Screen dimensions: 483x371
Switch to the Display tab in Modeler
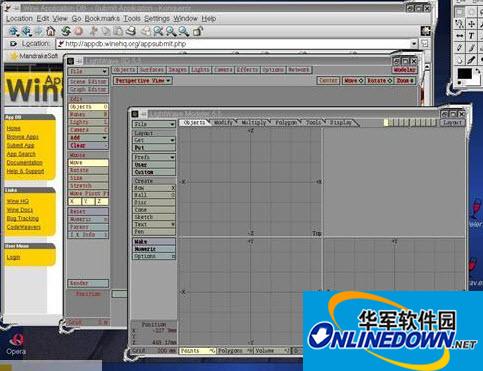pyautogui.click(x=341, y=123)
